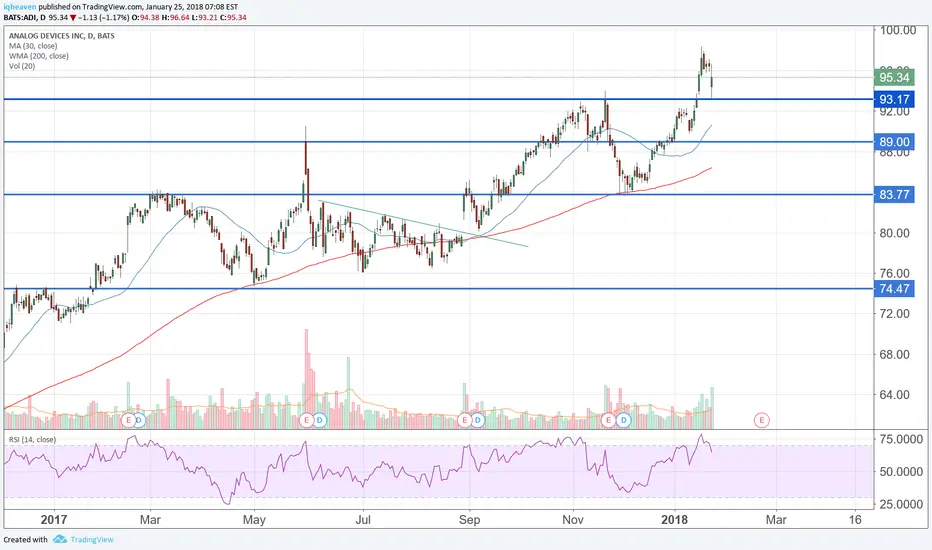Click the earnings E marker after Nov
The width and height of the screenshot is (932, 550).
608,420
